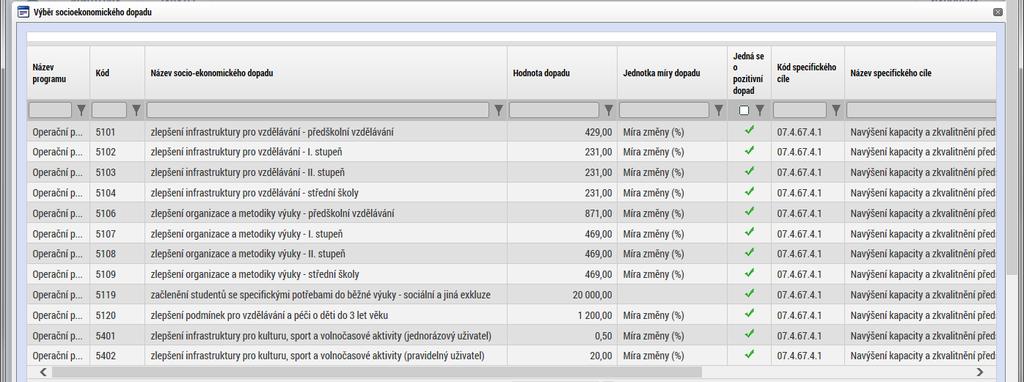The height and width of the screenshot is (382, 1024).
Task: Click green checkmark in row 5101
Action: pos(749,131)
